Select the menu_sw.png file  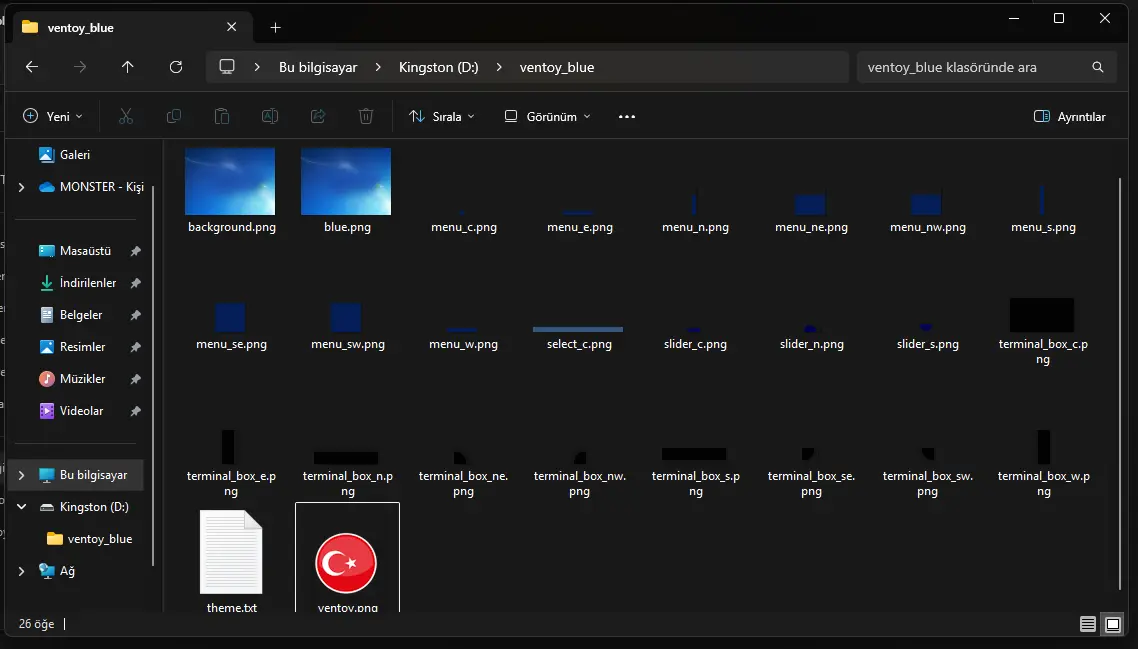click(x=347, y=325)
